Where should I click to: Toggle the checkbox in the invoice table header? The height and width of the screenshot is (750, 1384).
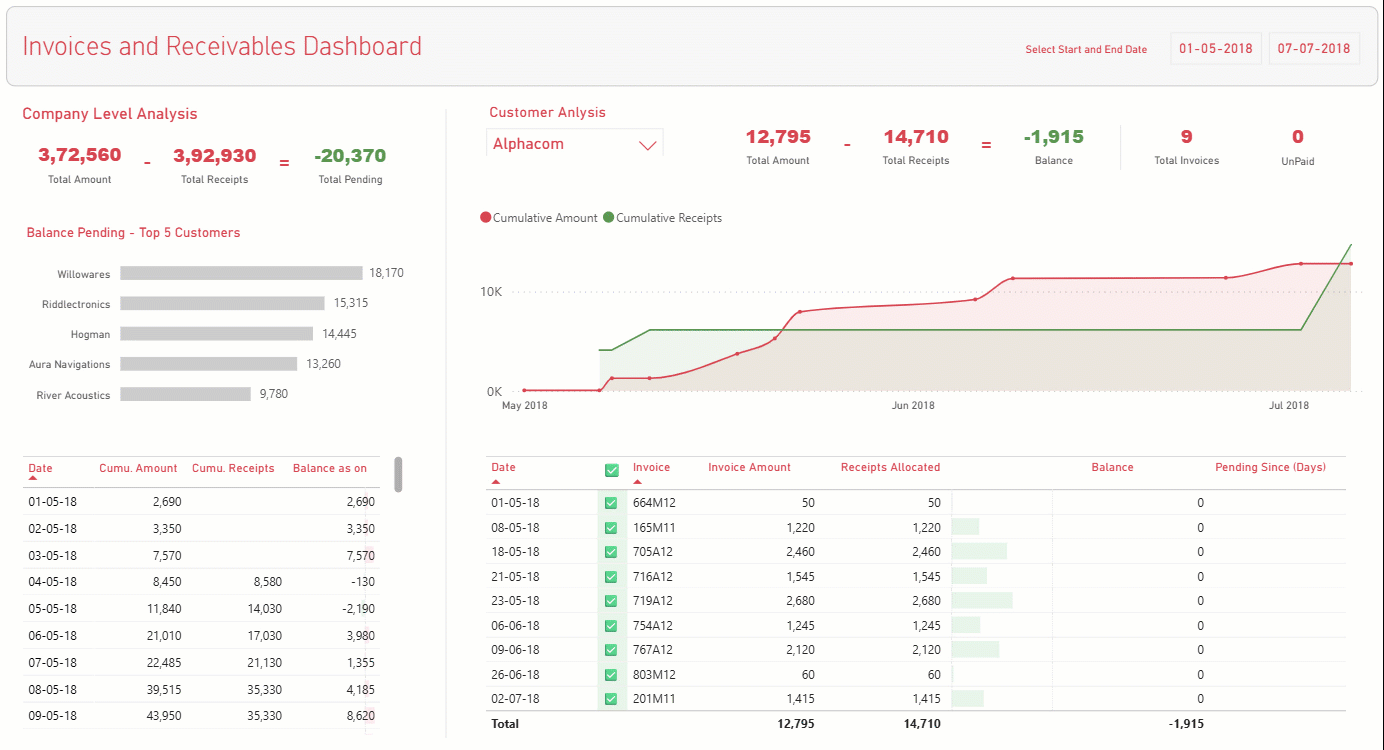612,470
